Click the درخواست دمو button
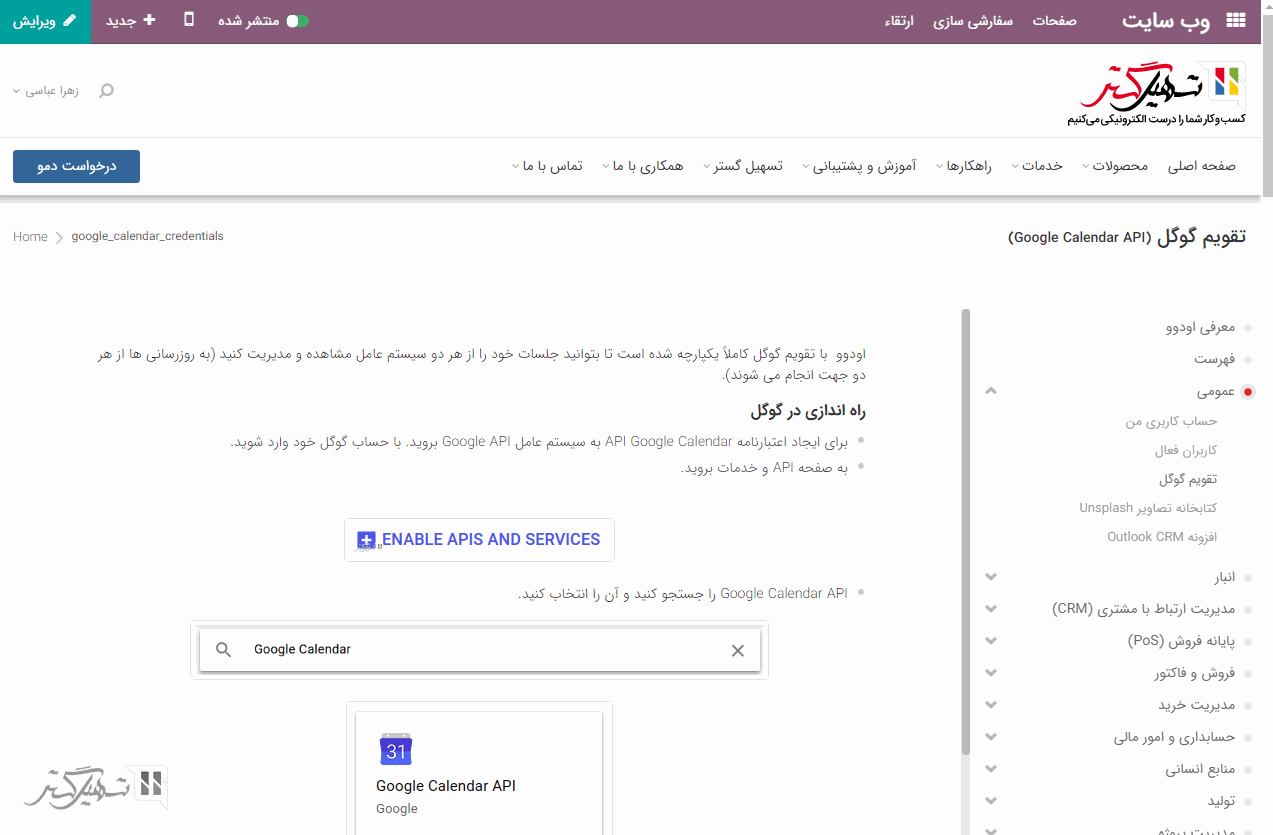This screenshot has width=1273, height=835. coord(76,166)
